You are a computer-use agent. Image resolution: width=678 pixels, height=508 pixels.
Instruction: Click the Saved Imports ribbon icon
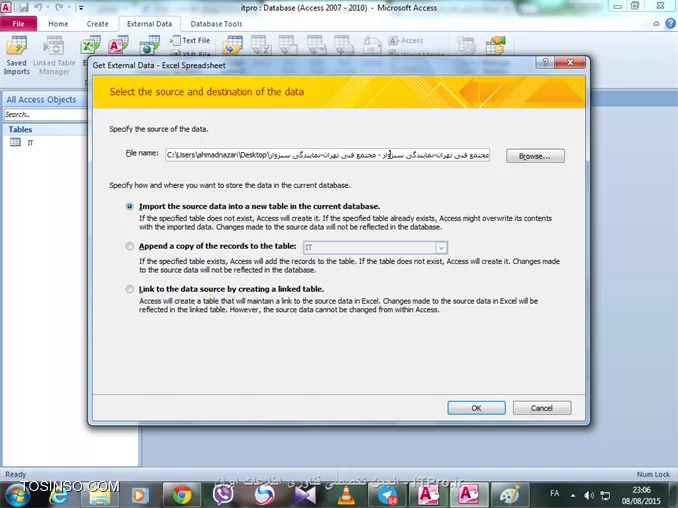tap(16, 54)
